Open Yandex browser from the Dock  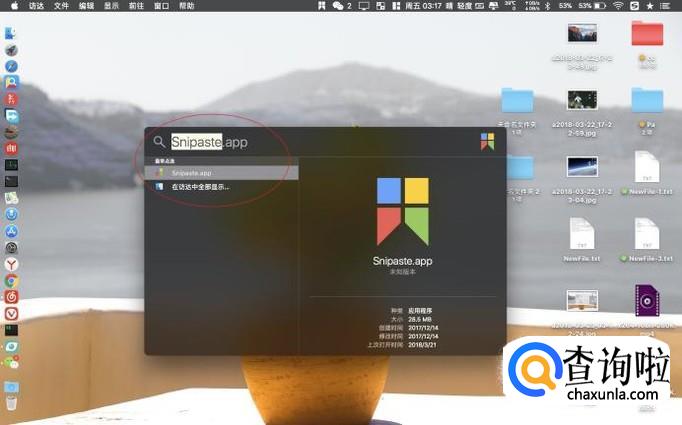coord(11,264)
